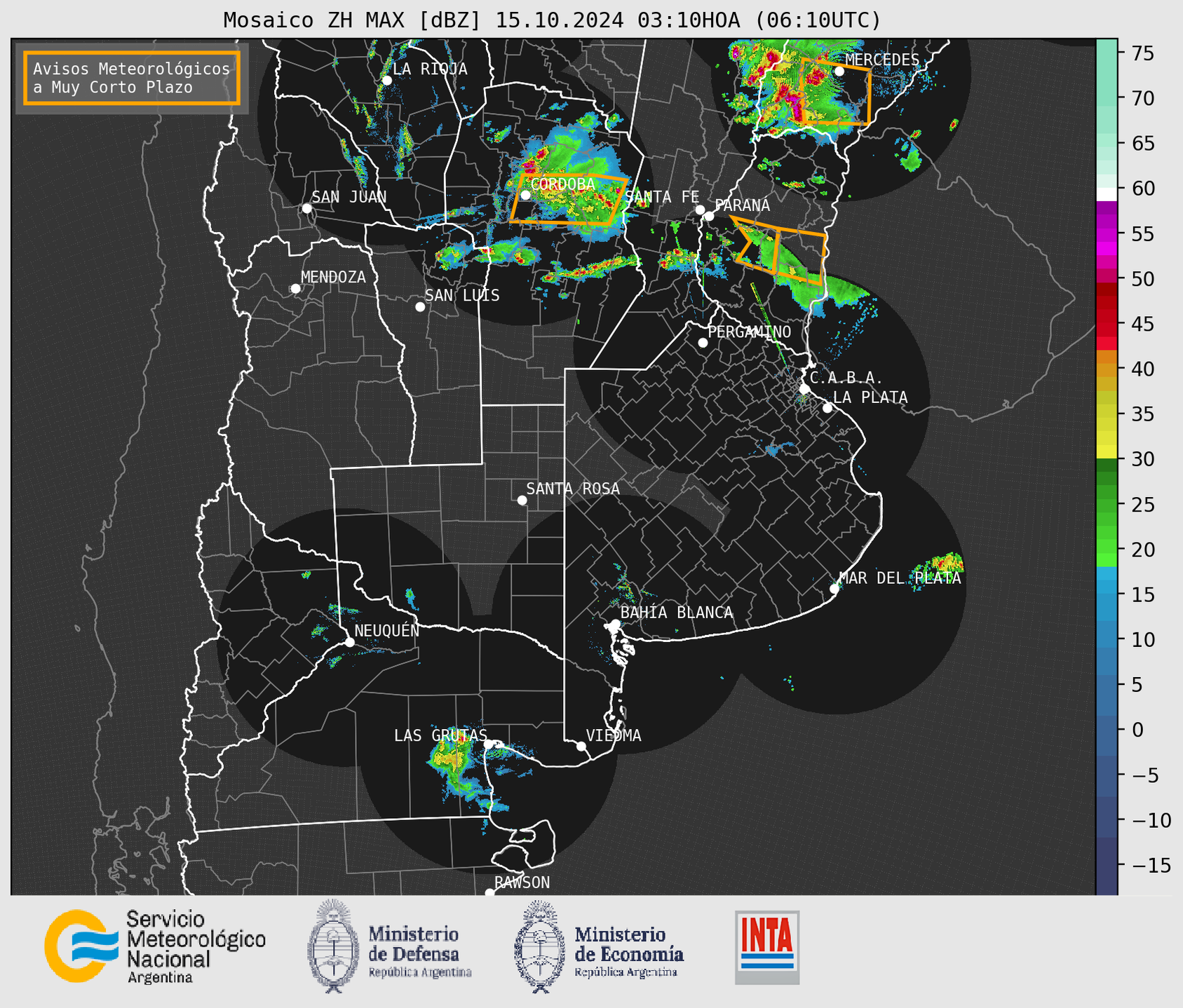
Task: Click the LAS GRUTAS city marker dot
Action: [x=489, y=744]
